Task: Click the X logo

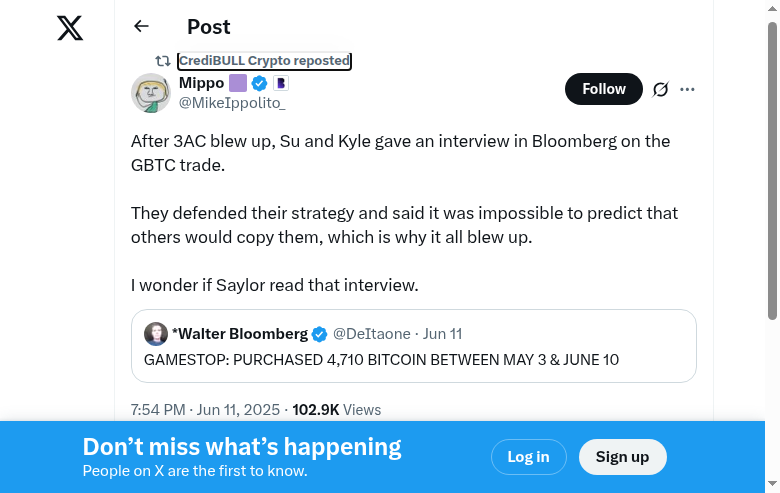Action: pos(70,28)
